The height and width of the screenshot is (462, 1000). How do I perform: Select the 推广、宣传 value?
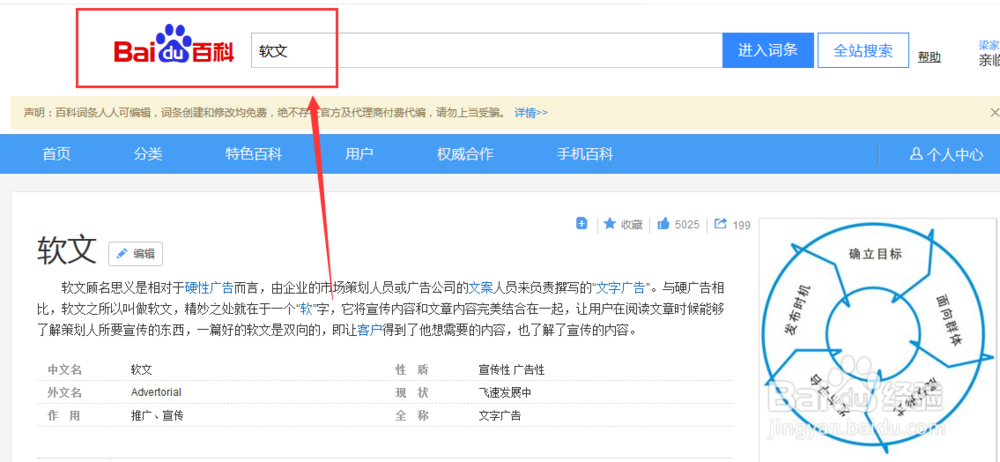(x=157, y=415)
